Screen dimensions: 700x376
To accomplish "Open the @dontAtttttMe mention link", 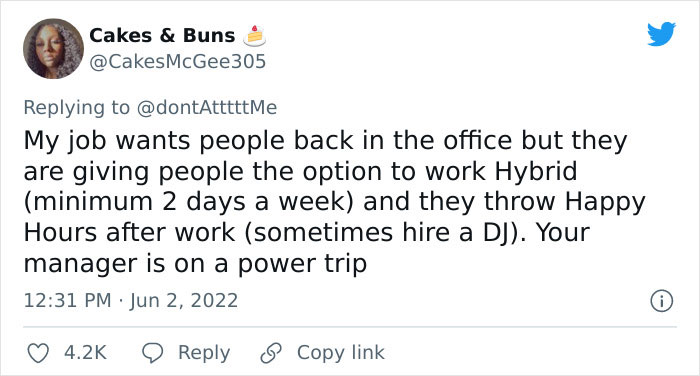I will point(207,108).
